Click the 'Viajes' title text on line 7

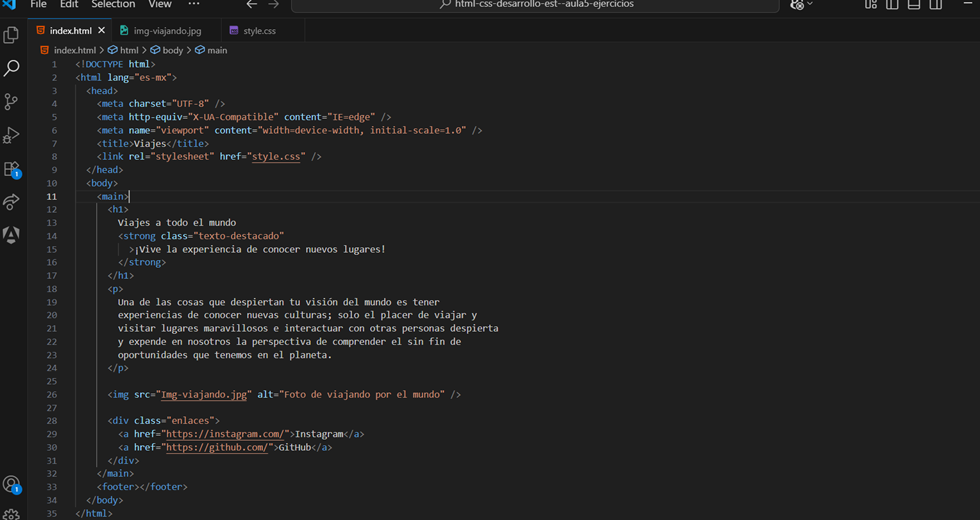pyautogui.click(x=150, y=143)
